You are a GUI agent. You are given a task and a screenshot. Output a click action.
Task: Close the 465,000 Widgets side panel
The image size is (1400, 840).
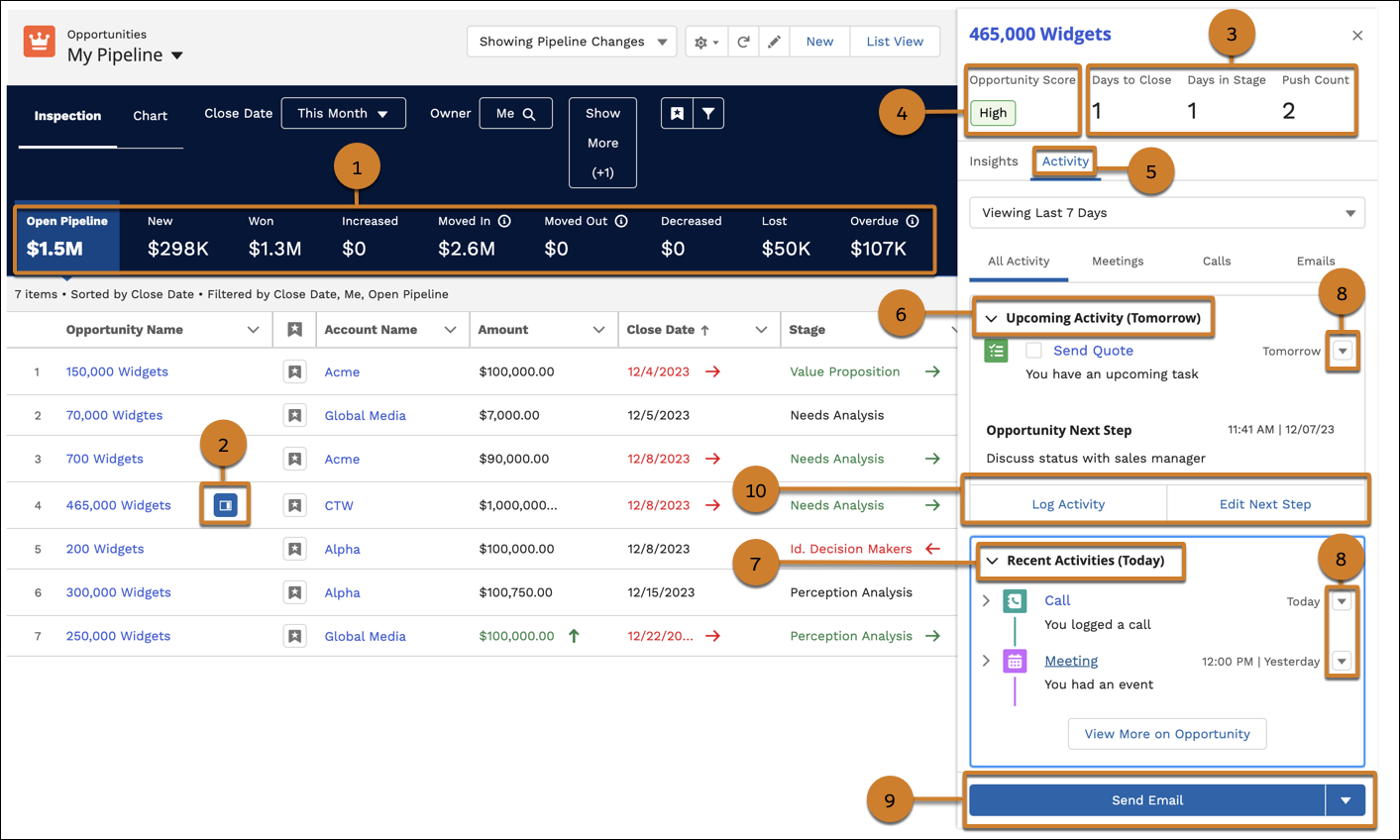1357,36
